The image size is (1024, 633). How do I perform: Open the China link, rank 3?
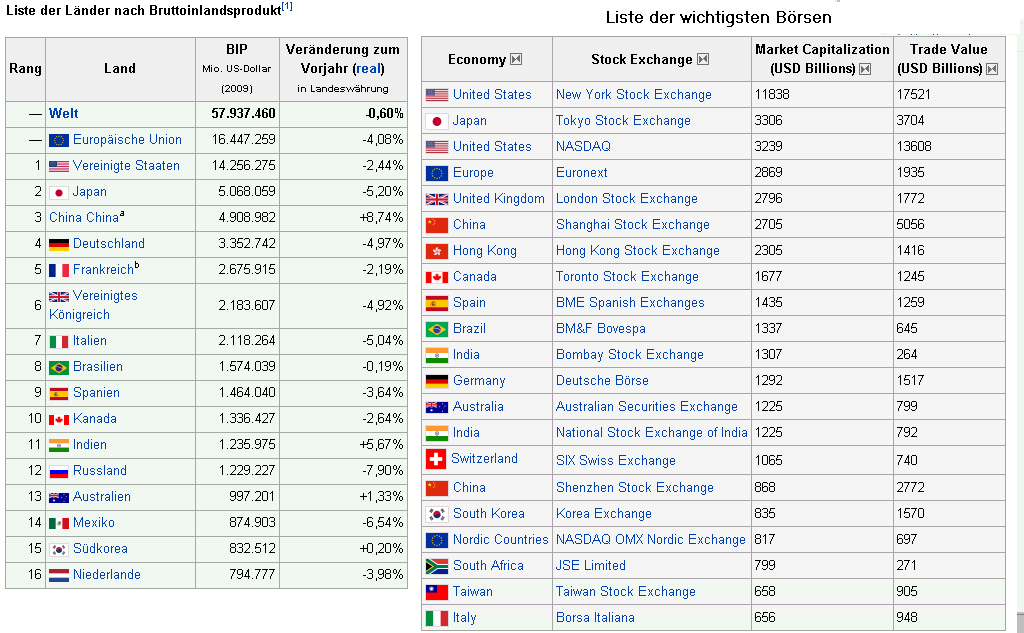coord(84,218)
